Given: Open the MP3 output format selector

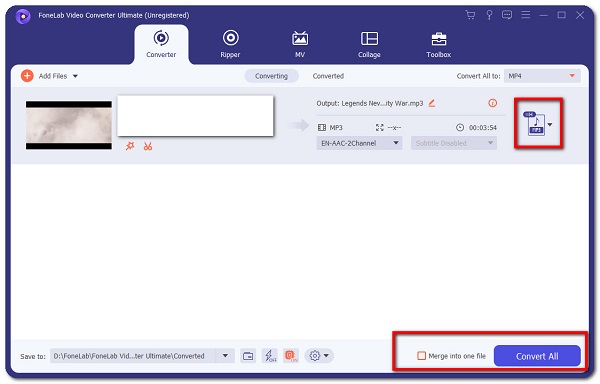Looking at the screenshot, I should (538, 124).
